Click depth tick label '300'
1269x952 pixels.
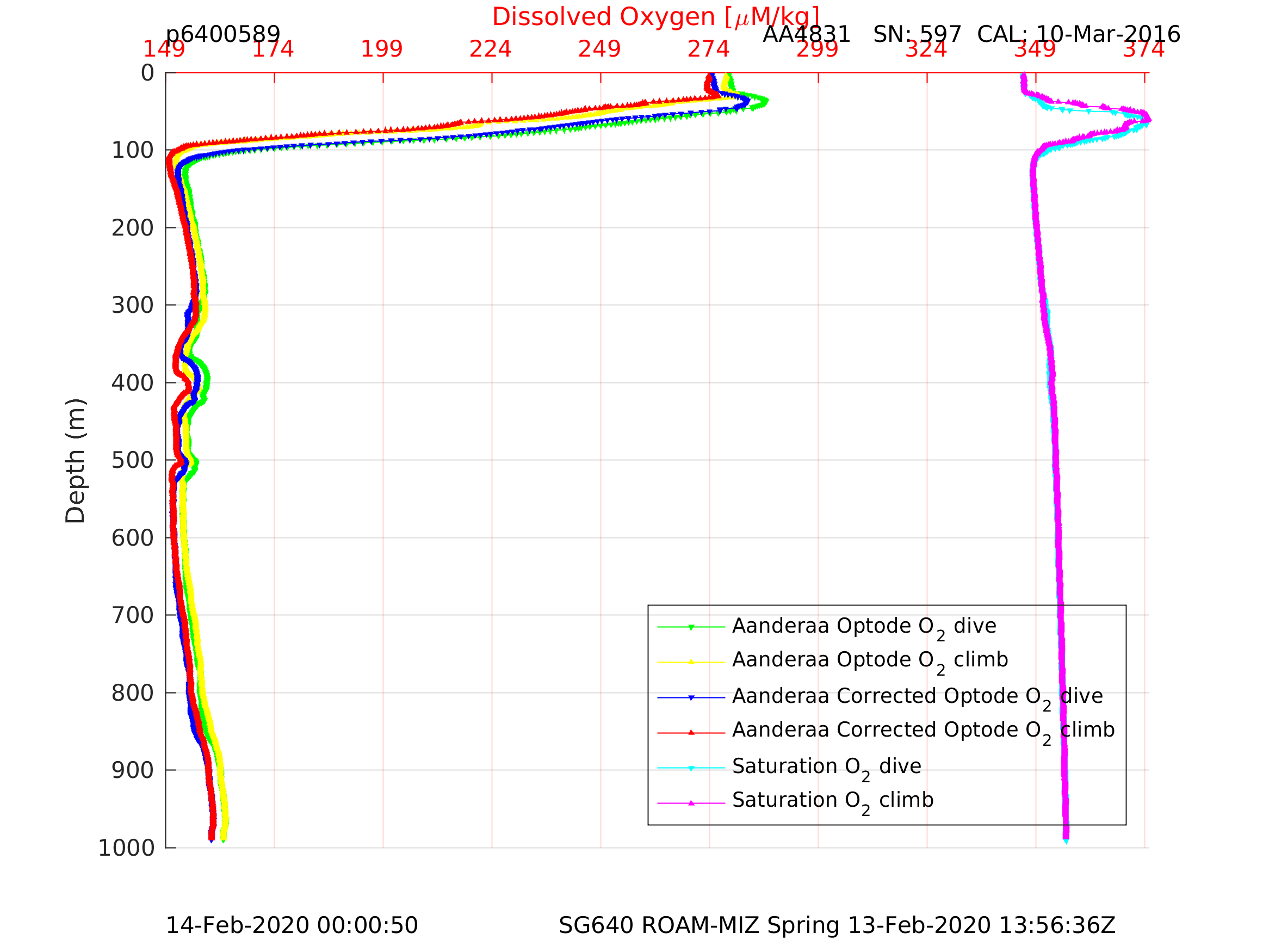click(133, 305)
